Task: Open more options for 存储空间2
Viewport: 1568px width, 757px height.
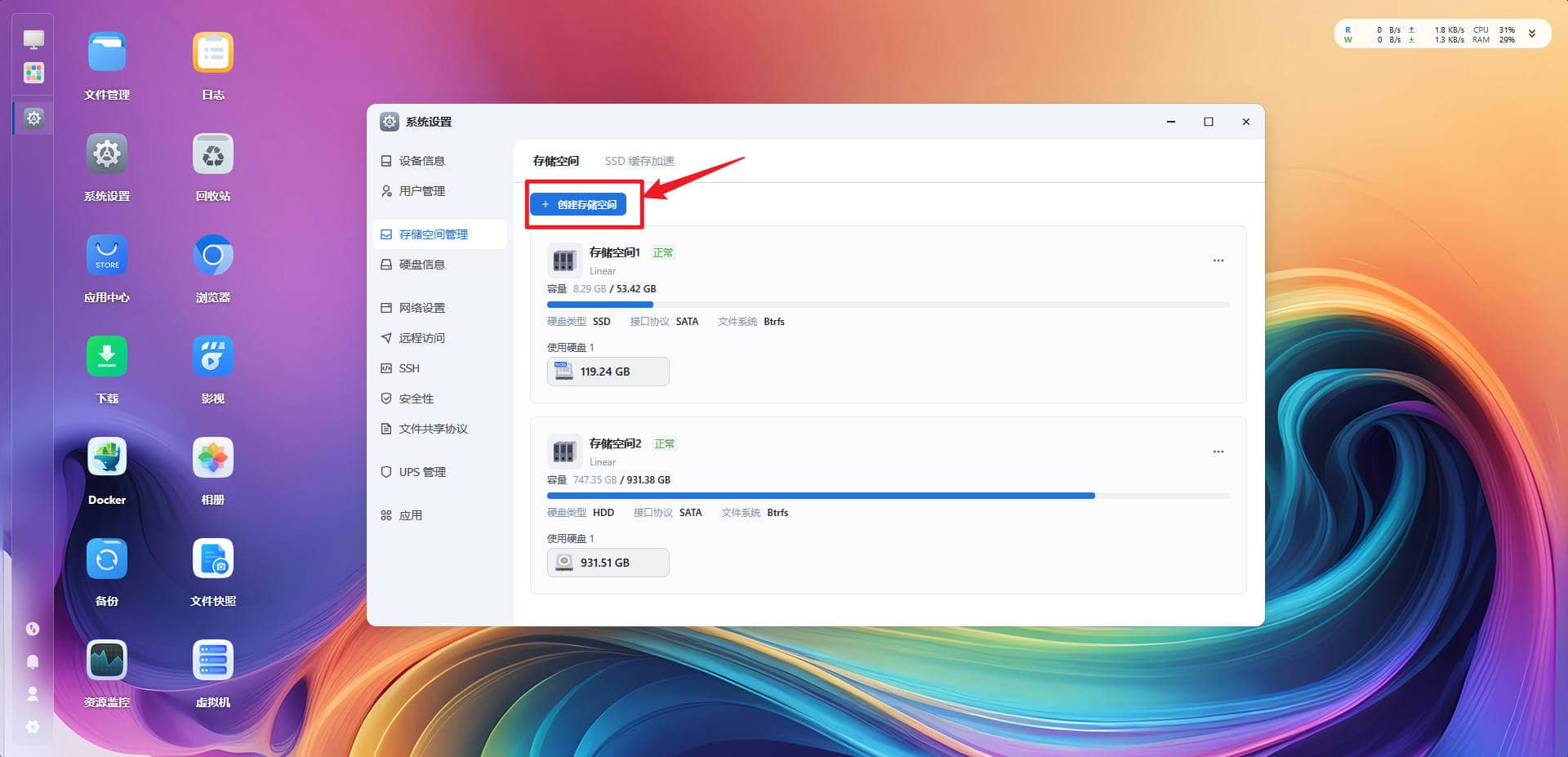Action: click(x=1218, y=452)
